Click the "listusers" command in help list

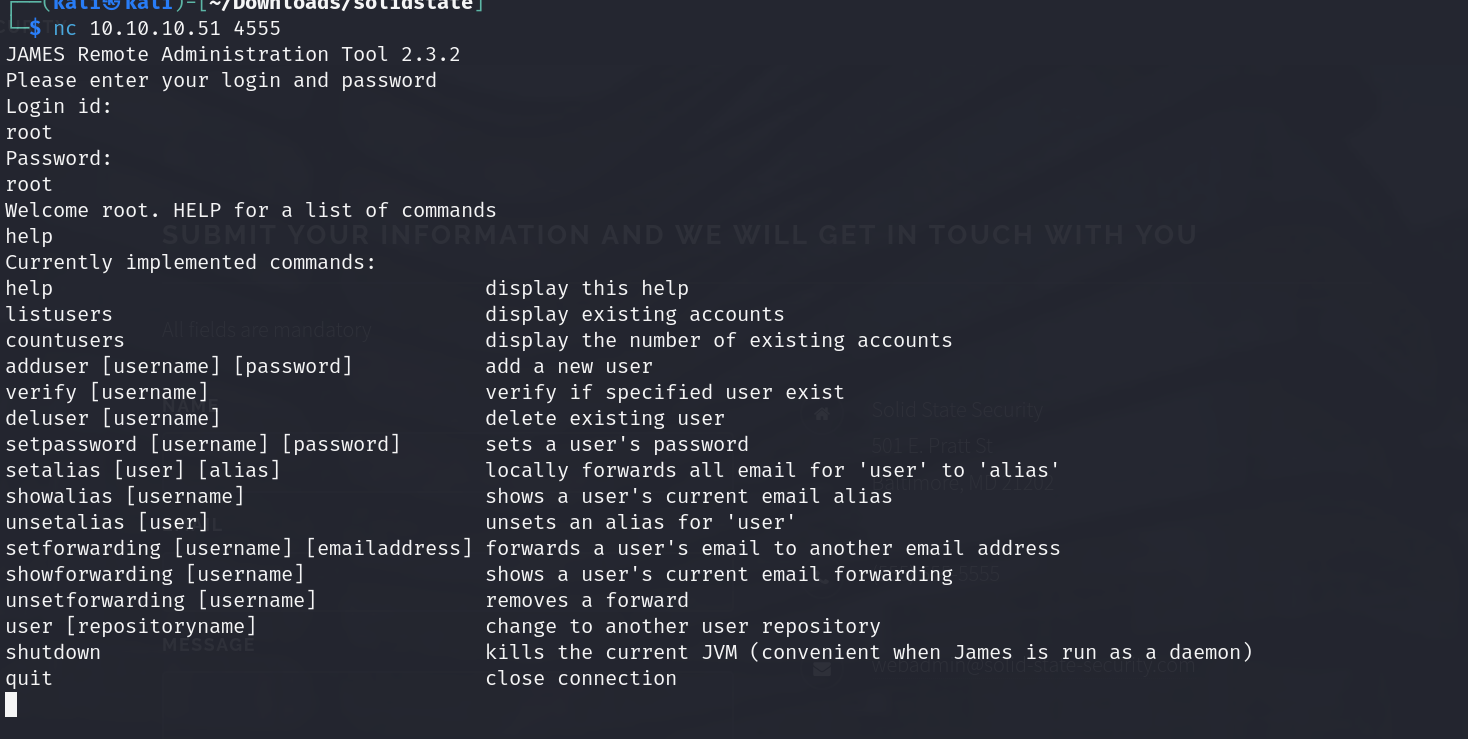coord(59,314)
